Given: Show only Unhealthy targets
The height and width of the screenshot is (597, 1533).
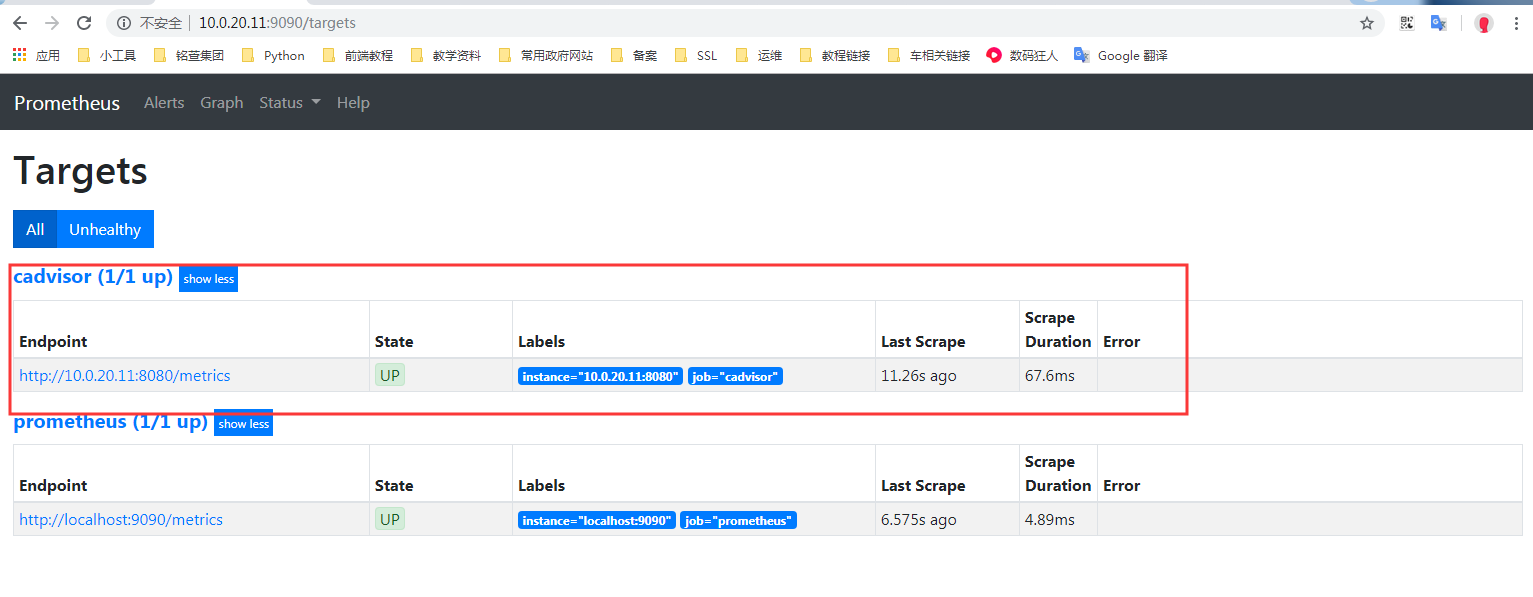Looking at the screenshot, I should click(105, 229).
